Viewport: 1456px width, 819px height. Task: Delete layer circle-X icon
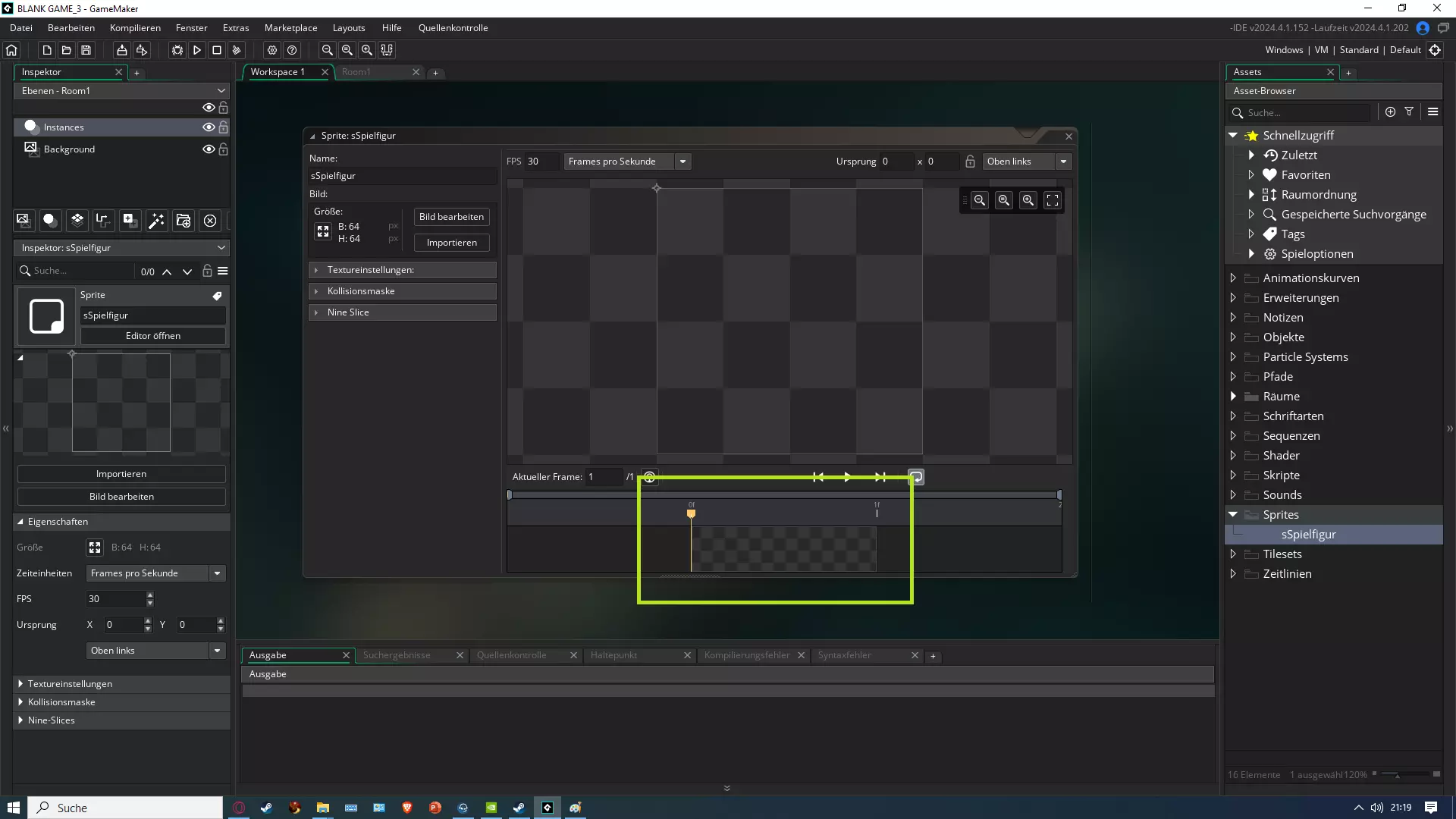click(x=210, y=221)
